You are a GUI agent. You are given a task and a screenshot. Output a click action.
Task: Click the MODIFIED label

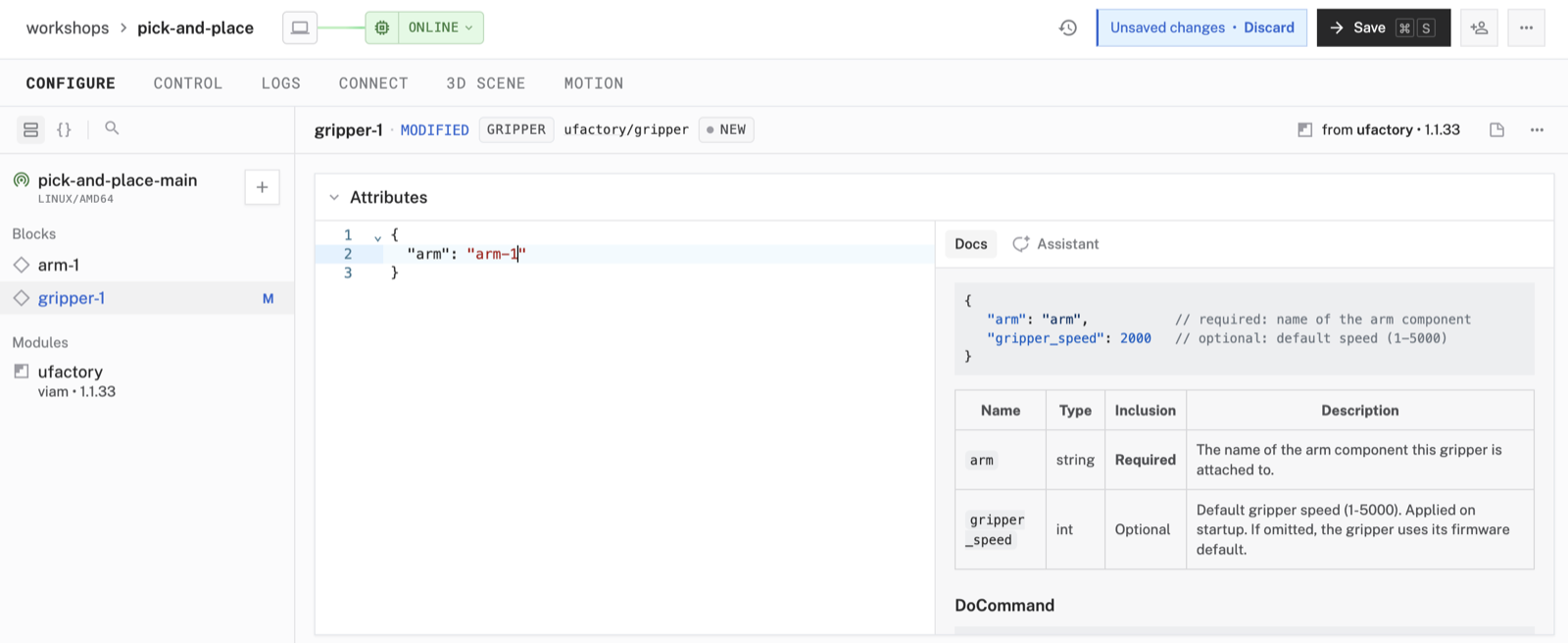pyautogui.click(x=434, y=129)
